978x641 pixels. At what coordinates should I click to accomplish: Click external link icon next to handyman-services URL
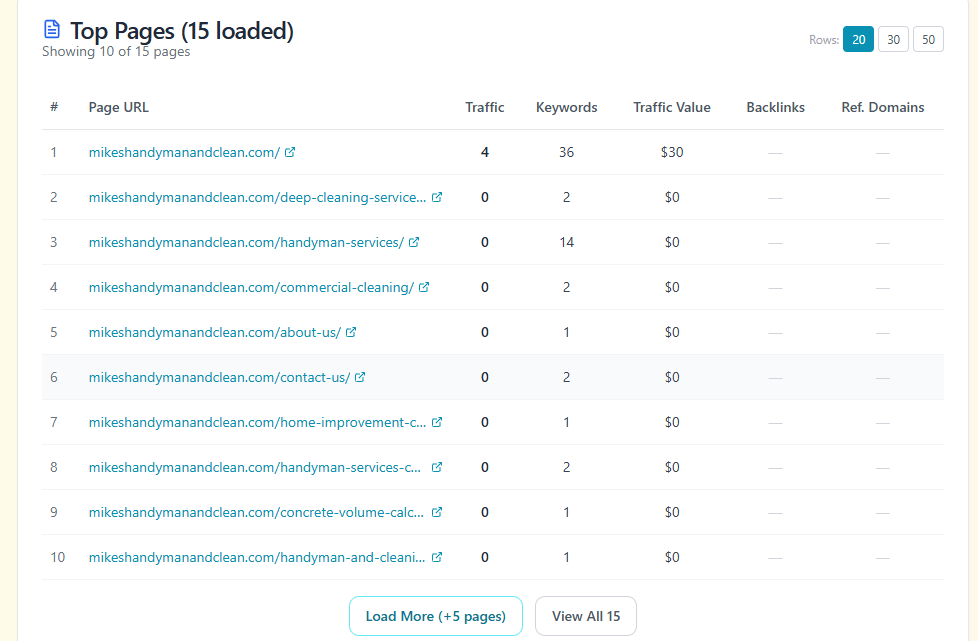pos(414,243)
